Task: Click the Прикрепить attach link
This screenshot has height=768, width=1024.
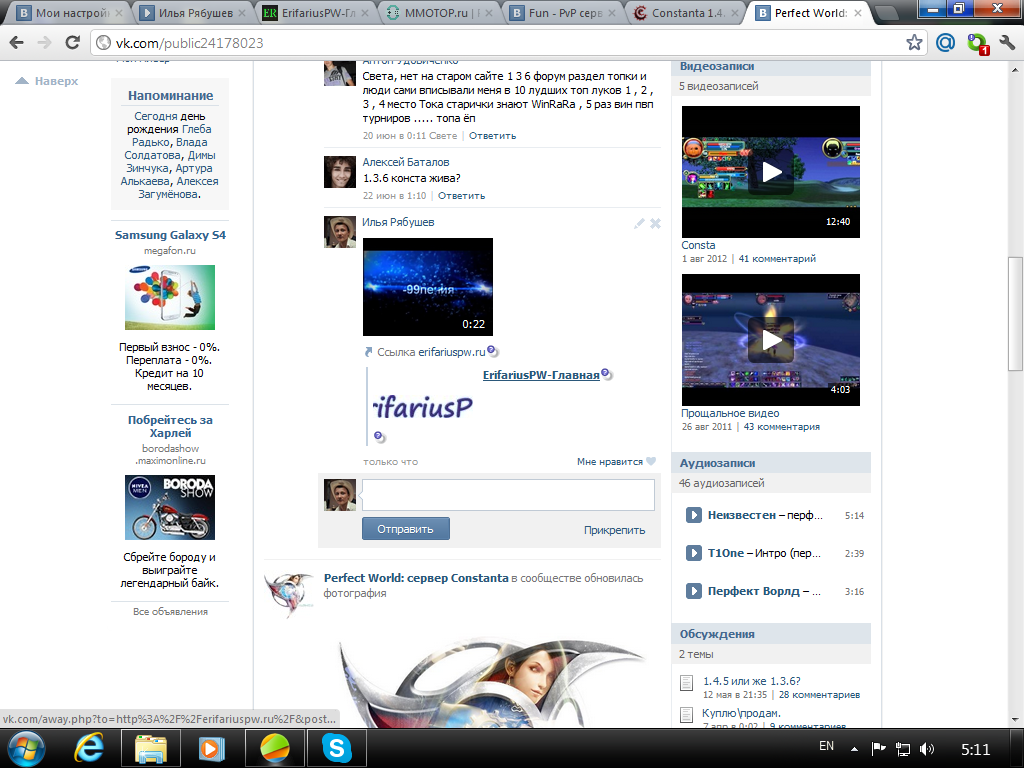Action: coord(614,530)
